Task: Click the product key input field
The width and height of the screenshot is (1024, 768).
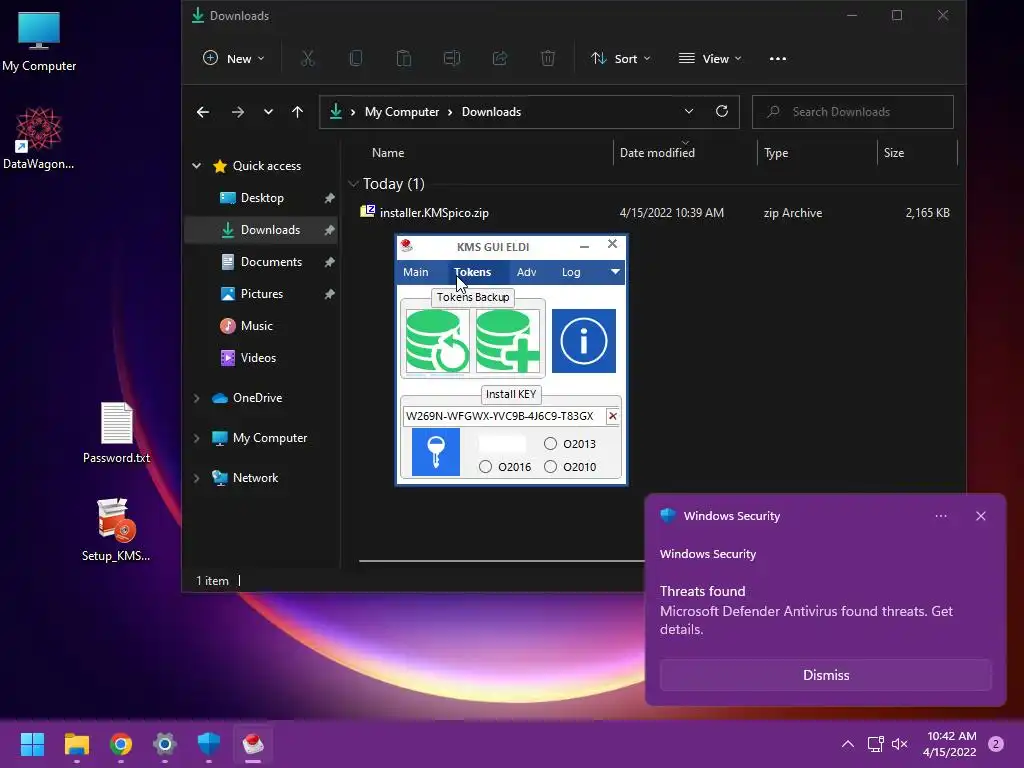Action: pos(504,416)
